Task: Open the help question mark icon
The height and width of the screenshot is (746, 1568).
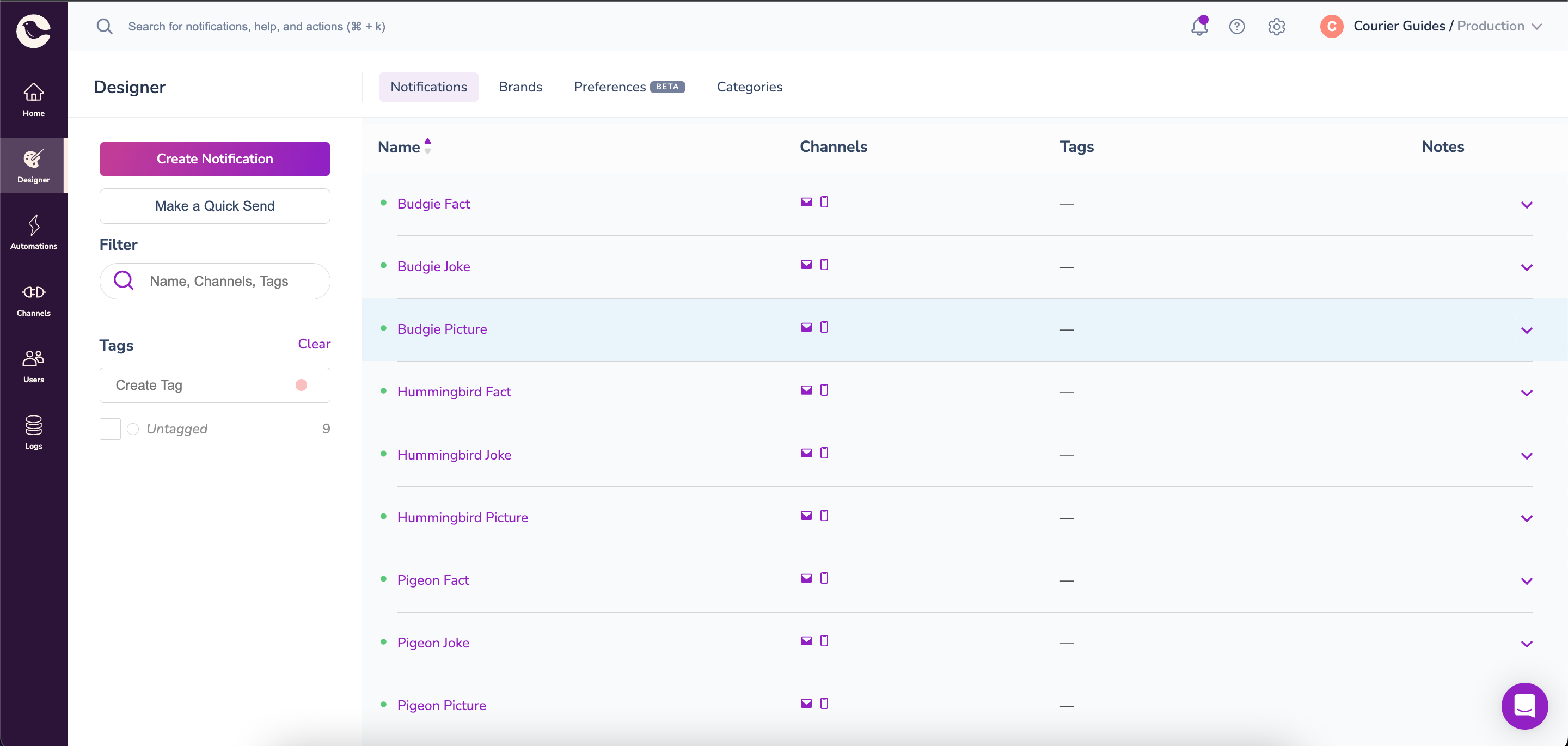Action: click(1237, 26)
